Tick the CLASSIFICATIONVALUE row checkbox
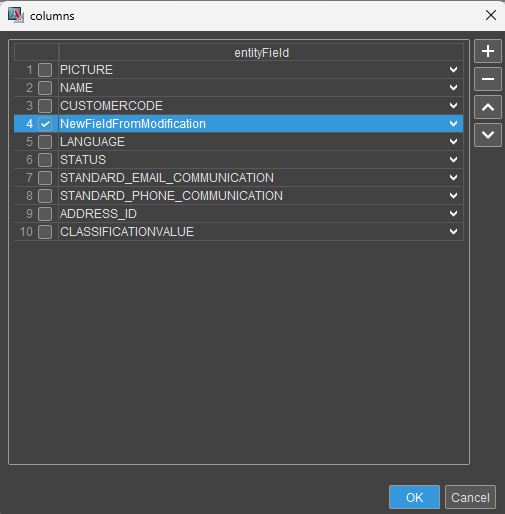 45,232
